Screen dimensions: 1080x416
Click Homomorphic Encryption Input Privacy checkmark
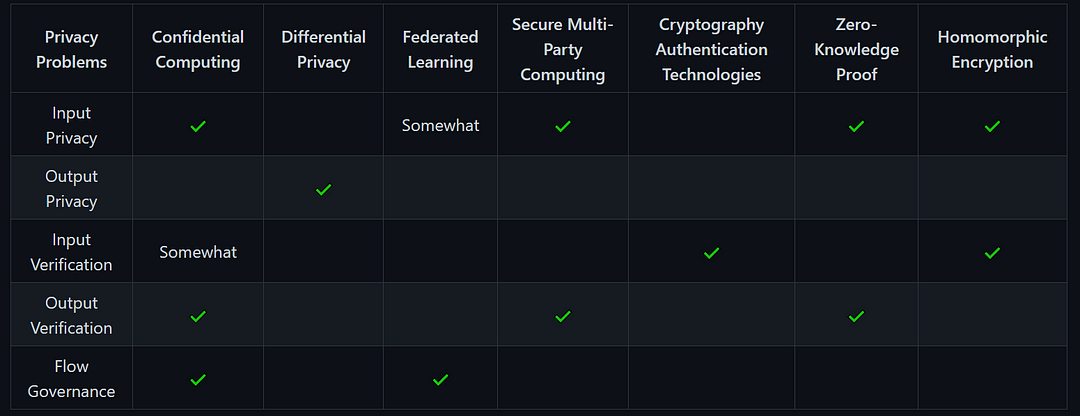992,126
